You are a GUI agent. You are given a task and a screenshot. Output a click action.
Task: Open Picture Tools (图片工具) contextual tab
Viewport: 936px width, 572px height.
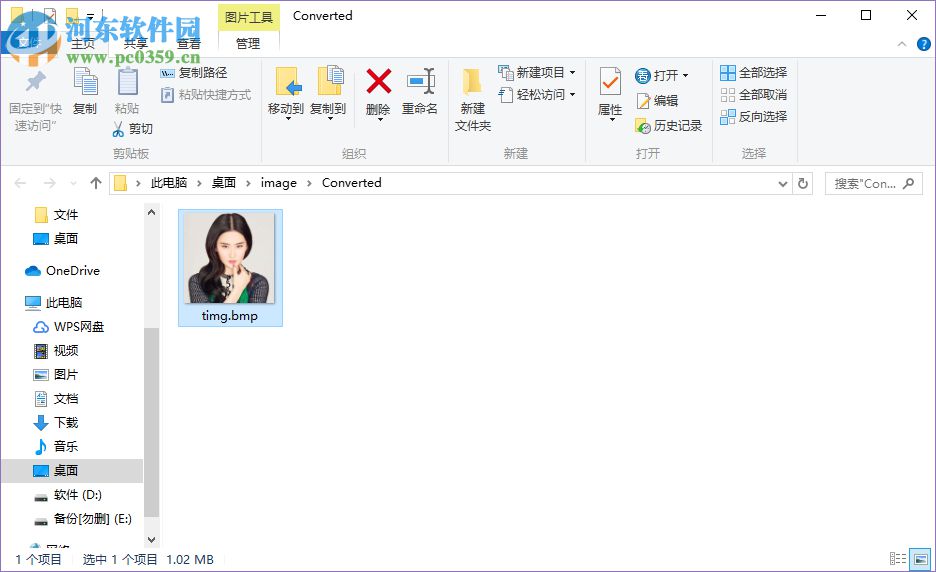249,17
